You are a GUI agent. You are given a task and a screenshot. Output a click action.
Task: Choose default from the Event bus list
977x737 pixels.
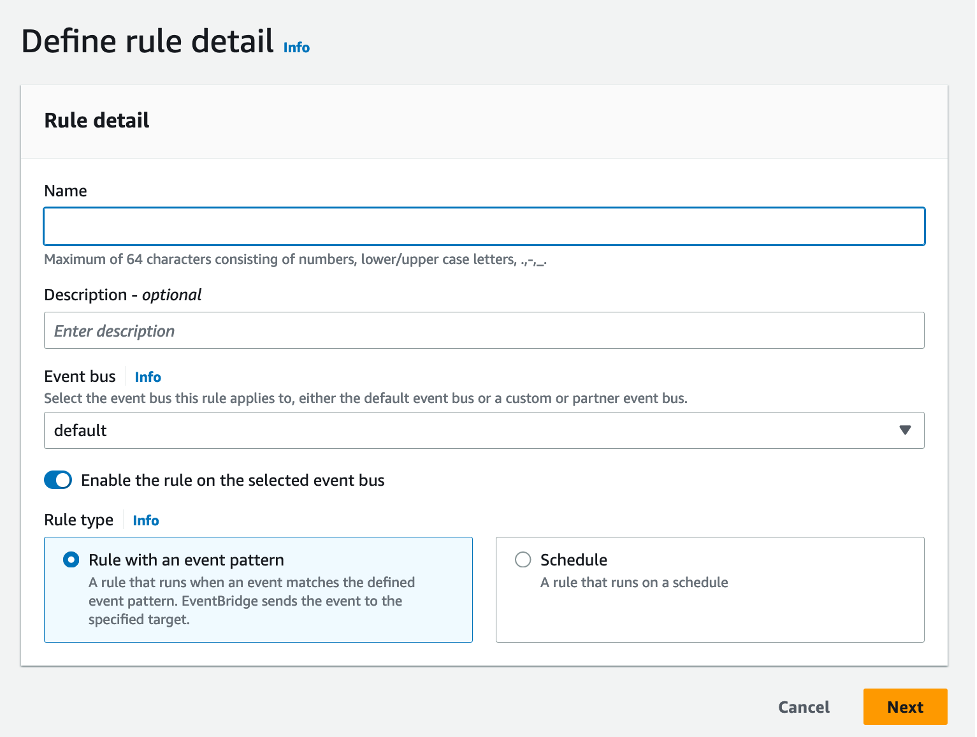coord(484,430)
